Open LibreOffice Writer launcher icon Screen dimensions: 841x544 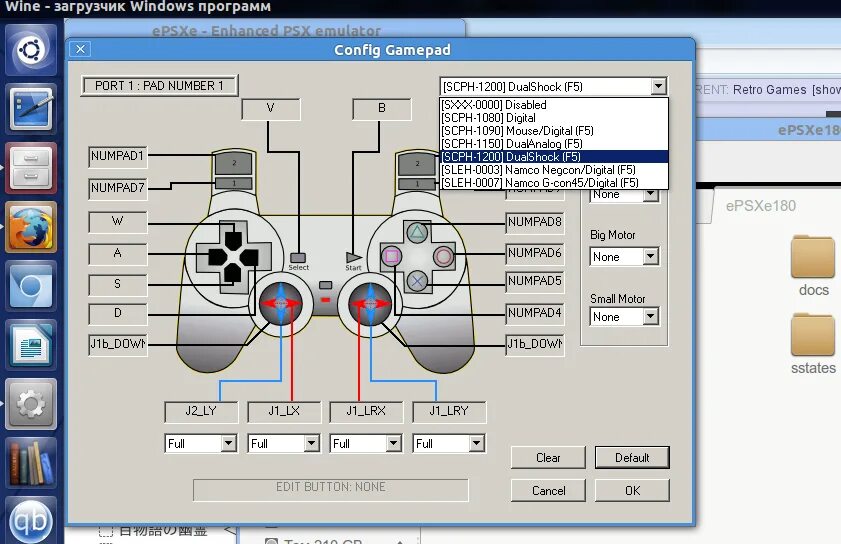pyautogui.click(x=31, y=345)
